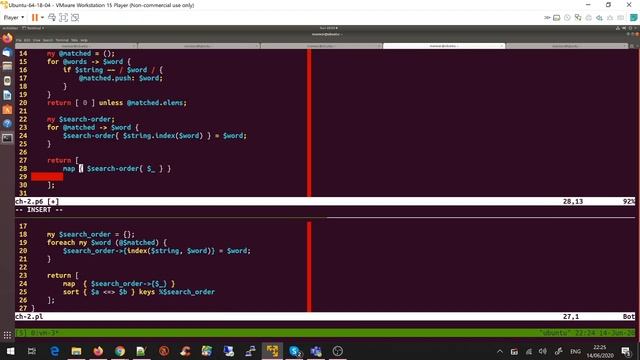
Task: Open Files from the Ubuntu dock
Action: (7, 66)
